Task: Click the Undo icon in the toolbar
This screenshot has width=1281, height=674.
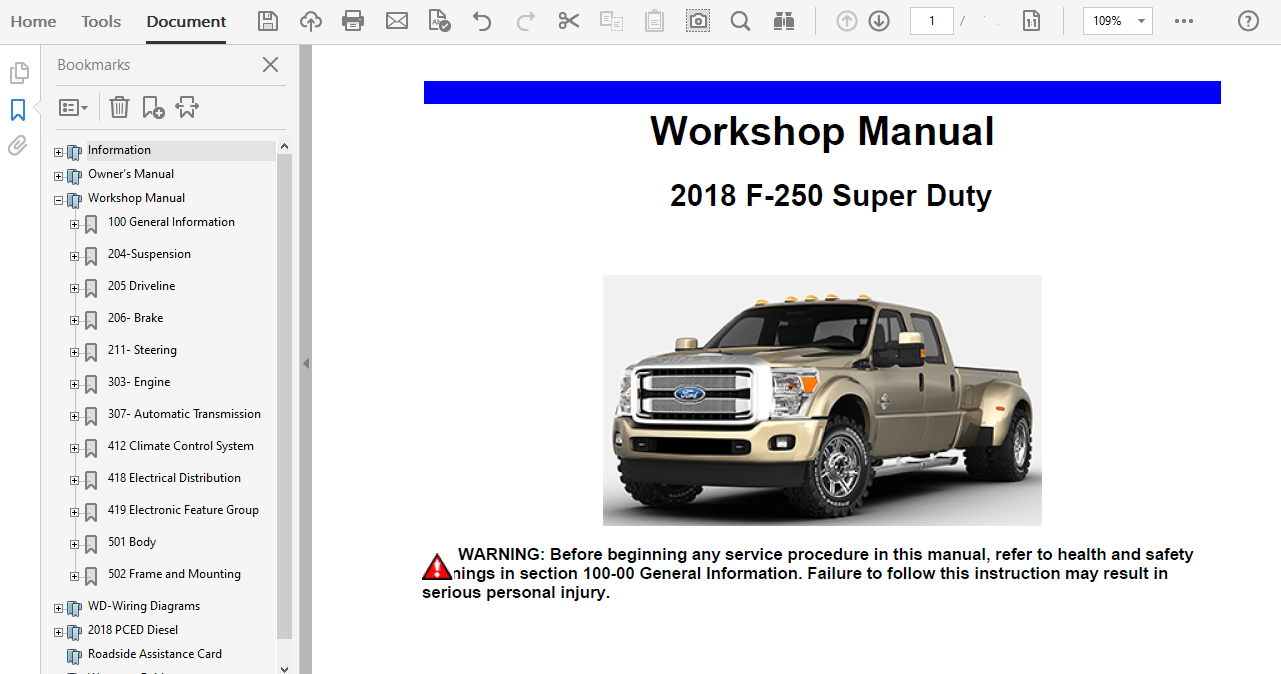Action: [x=481, y=20]
